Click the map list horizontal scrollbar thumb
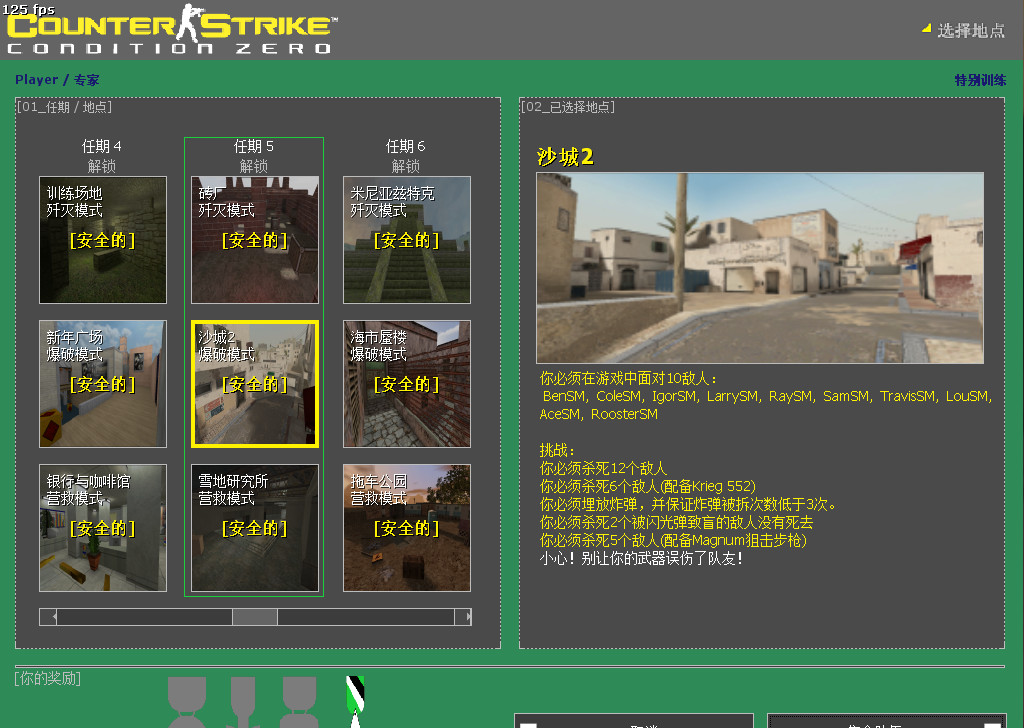Image resolution: width=1024 pixels, height=728 pixels. 255,617
